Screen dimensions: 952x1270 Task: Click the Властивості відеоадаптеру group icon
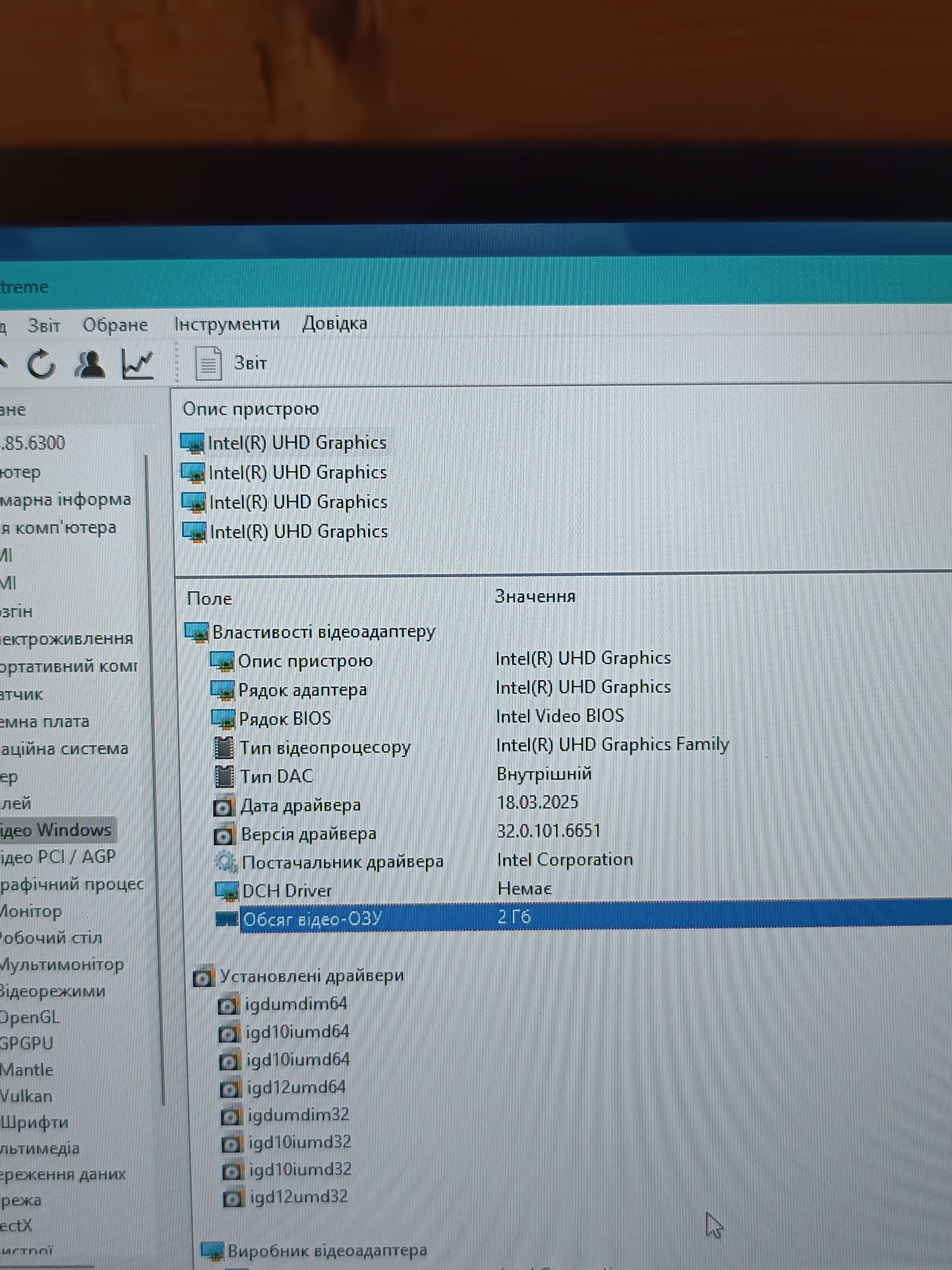click(197, 632)
